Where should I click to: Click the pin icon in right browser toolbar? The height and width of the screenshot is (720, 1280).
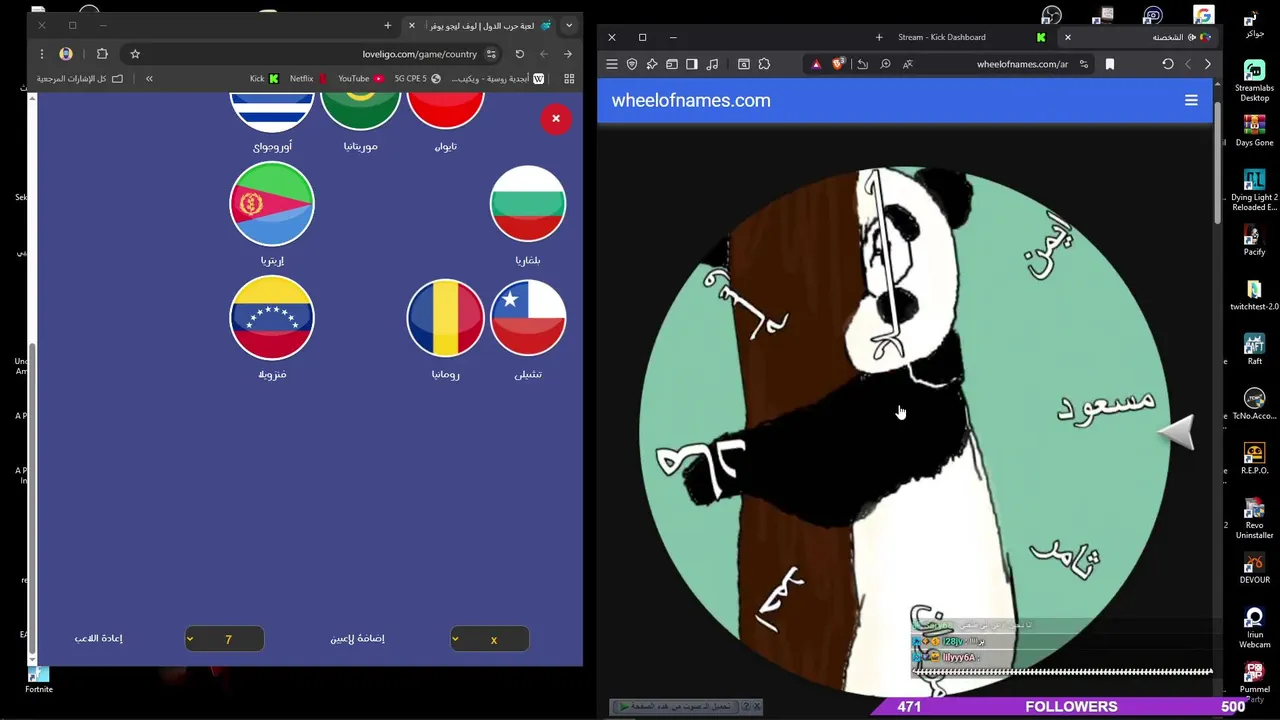652,64
